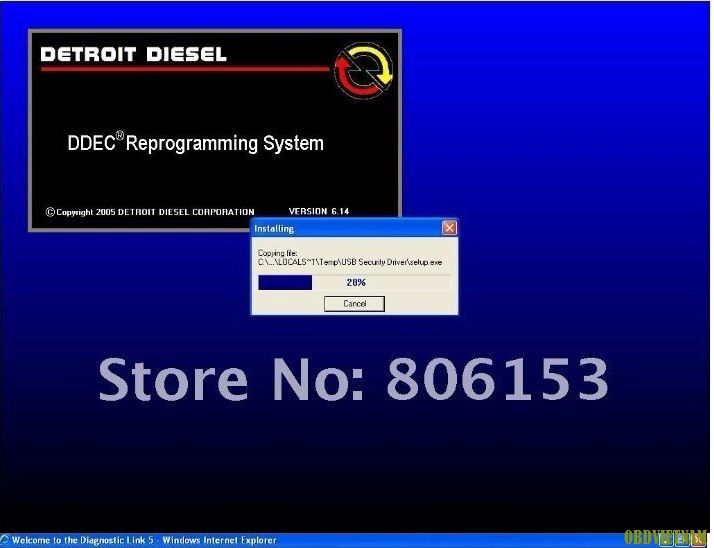This screenshot has width=714, height=548.
Task: Click the 28% installation progress bar
Action: click(x=354, y=282)
